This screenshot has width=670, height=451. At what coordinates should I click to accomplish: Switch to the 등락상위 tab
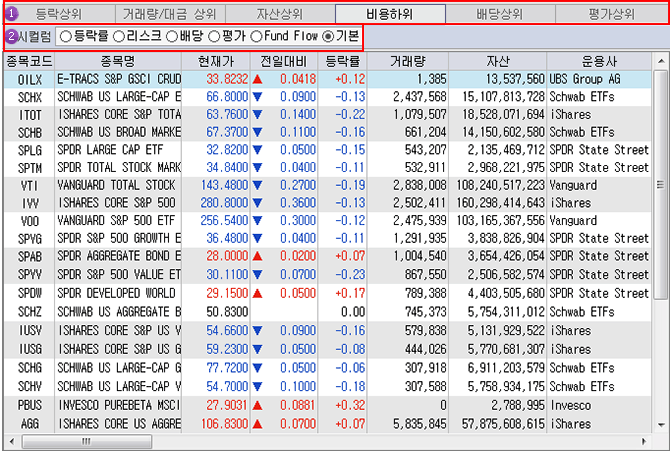[59, 14]
